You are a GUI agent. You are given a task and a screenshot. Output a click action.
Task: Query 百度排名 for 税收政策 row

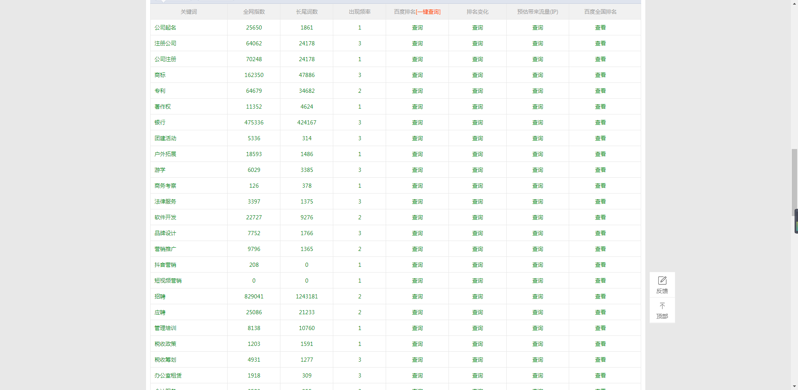click(x=417, y=344)
